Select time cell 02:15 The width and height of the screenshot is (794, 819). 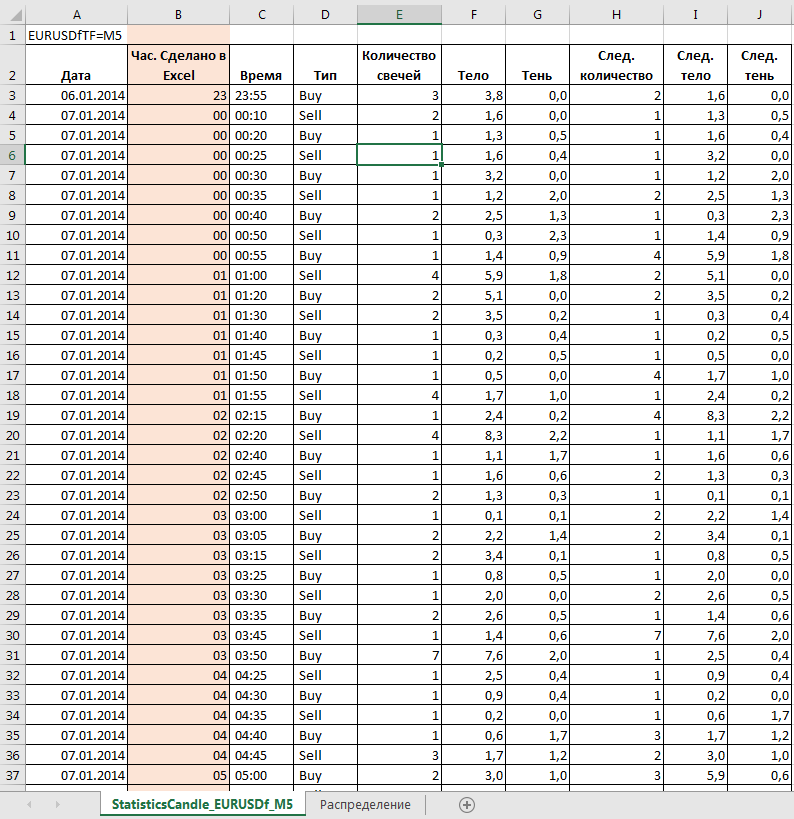click(x=262, y=415)
